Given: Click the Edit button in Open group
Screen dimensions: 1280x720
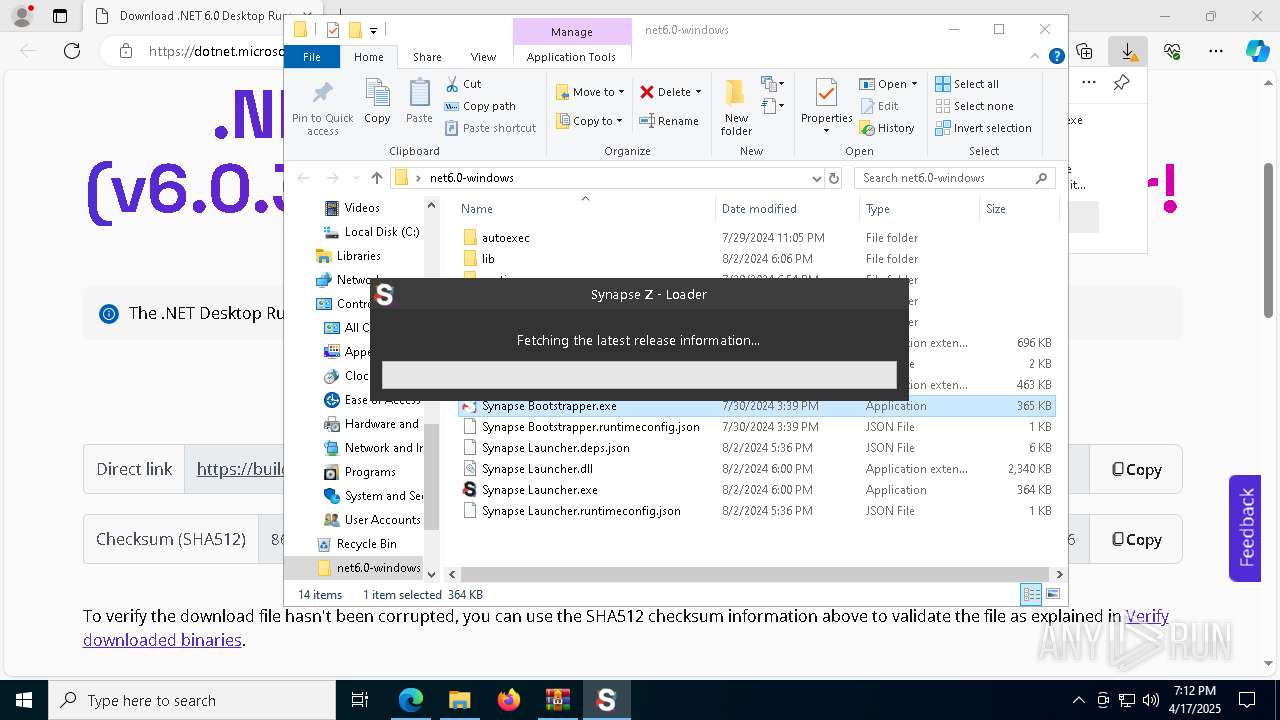Looking at the screenshot, I should click(x=879, y=106).
